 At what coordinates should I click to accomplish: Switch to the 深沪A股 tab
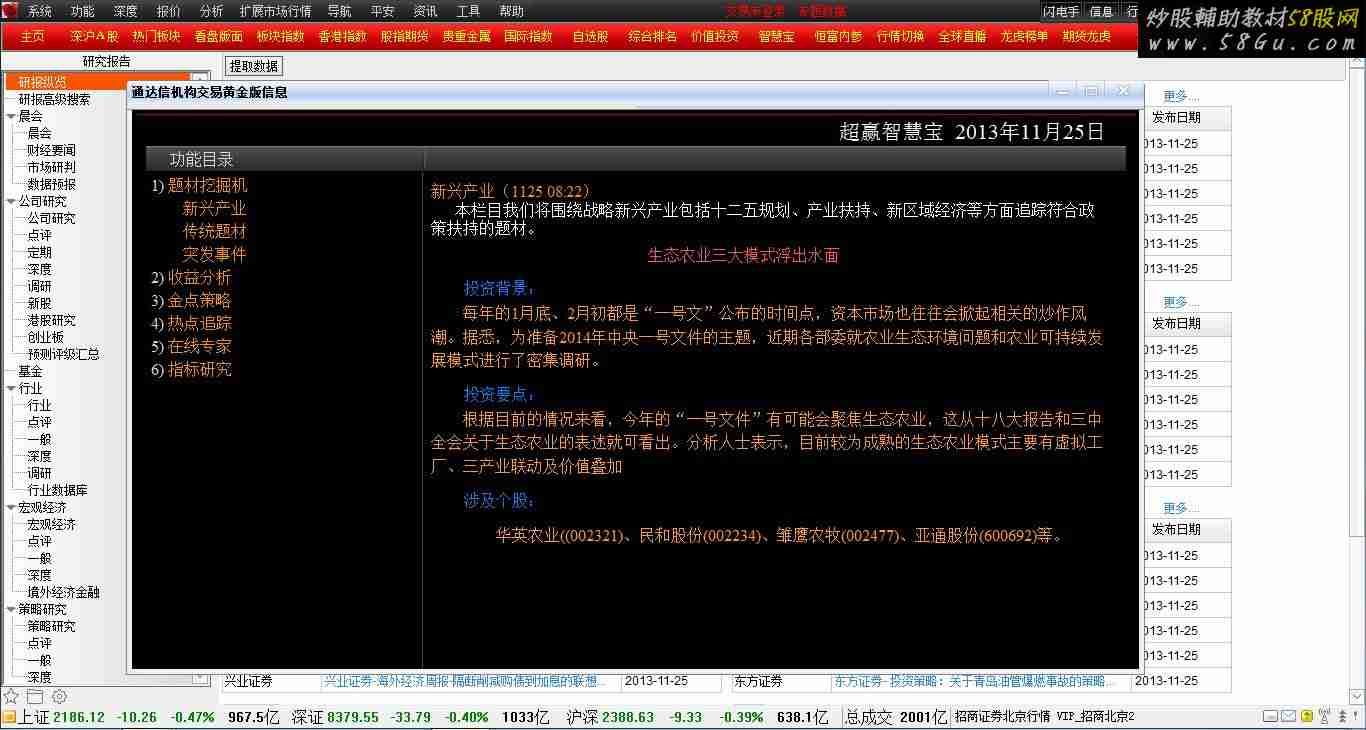94,36
